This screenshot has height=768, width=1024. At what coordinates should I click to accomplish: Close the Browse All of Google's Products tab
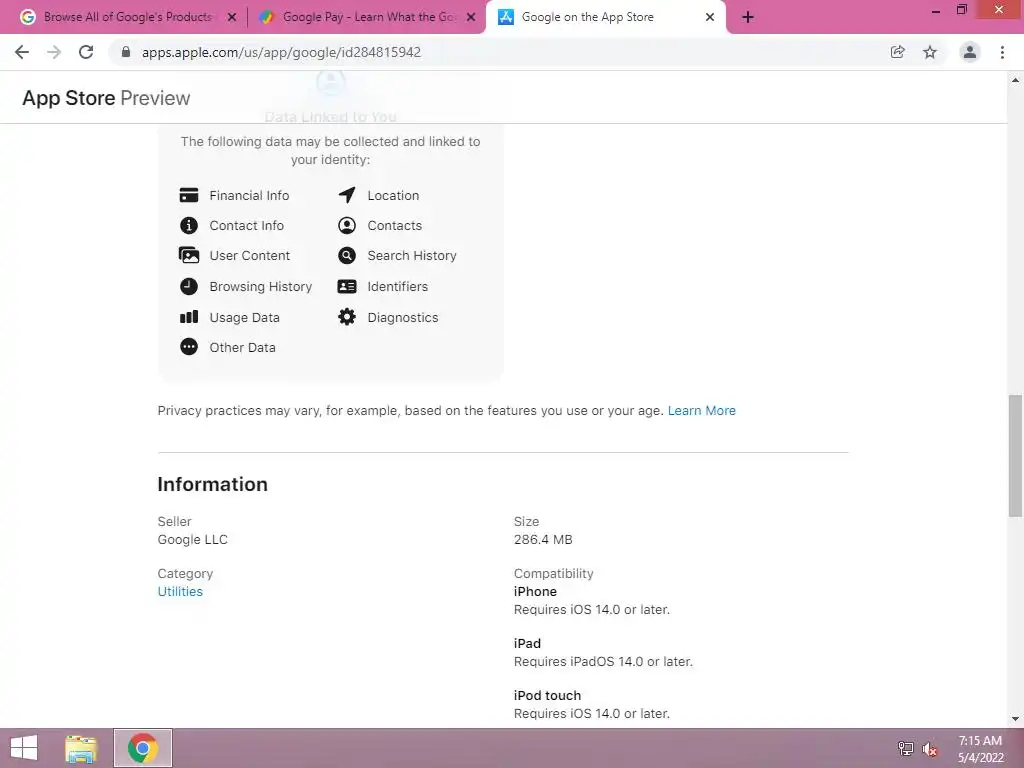tap(232, 18)
